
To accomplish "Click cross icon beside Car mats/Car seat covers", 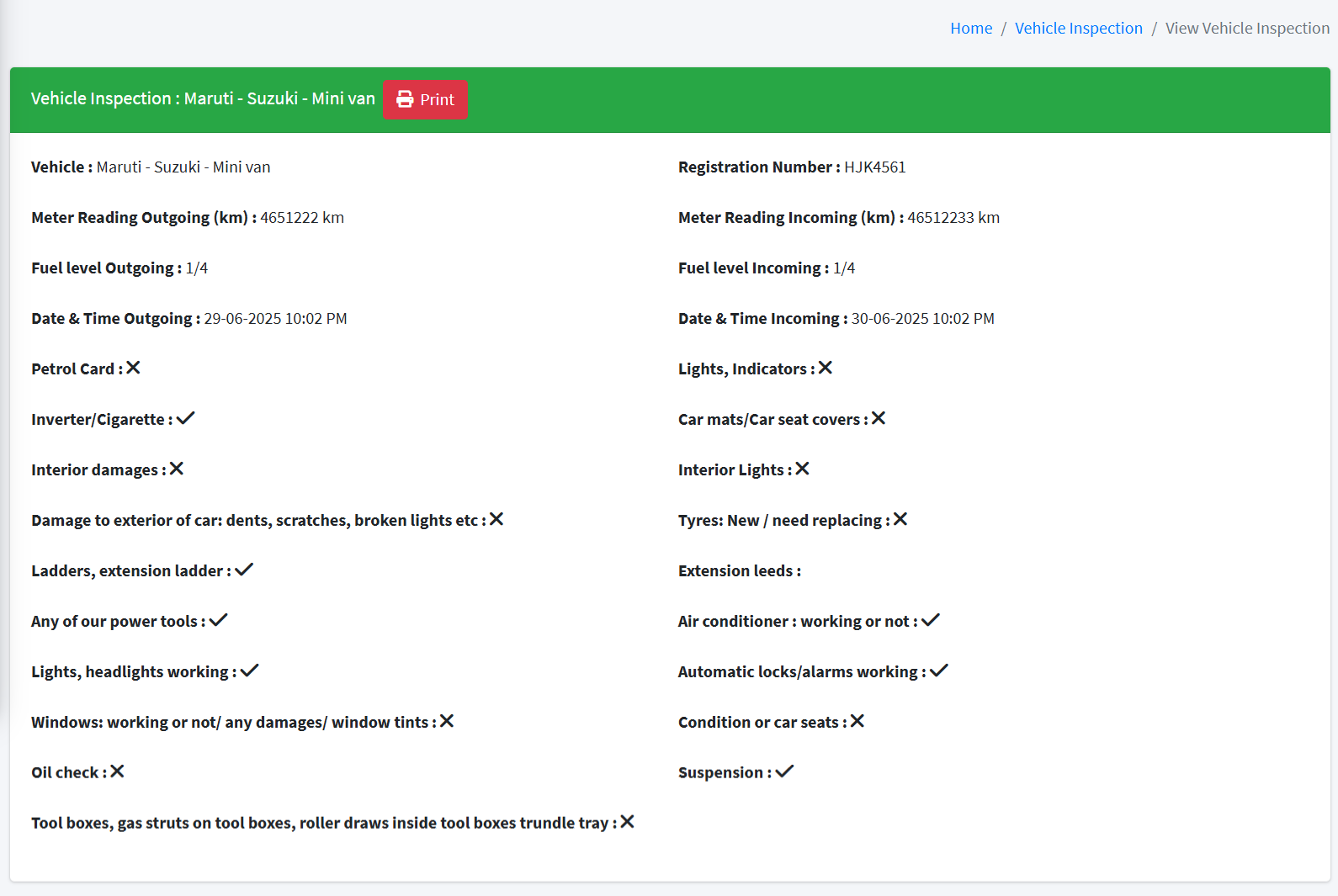I will (879, 418).
